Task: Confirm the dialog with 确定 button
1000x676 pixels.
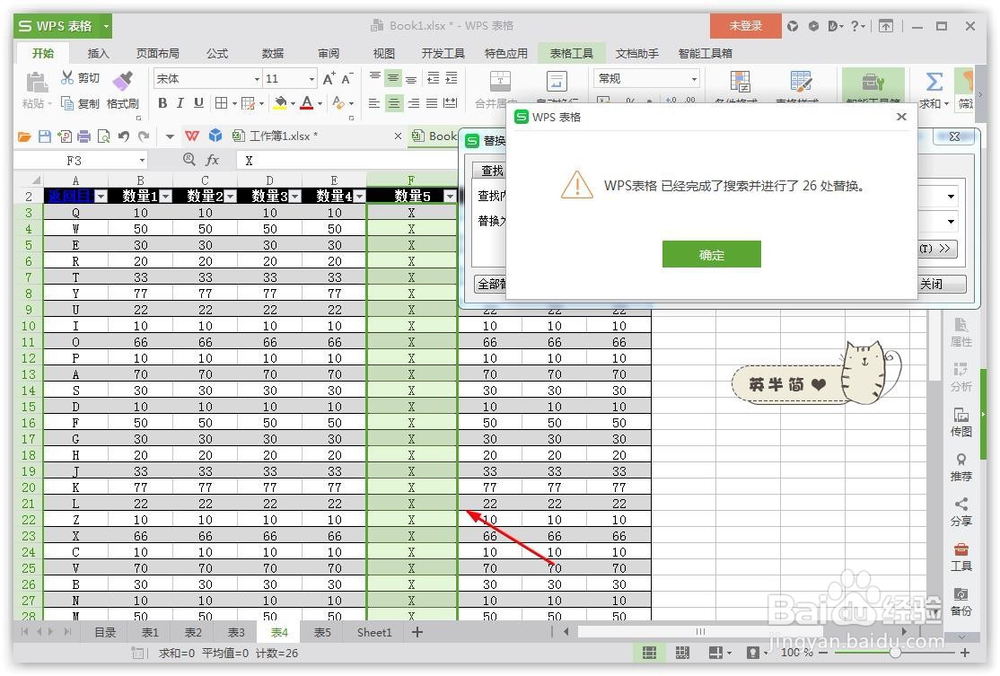Action: [711, 254]
